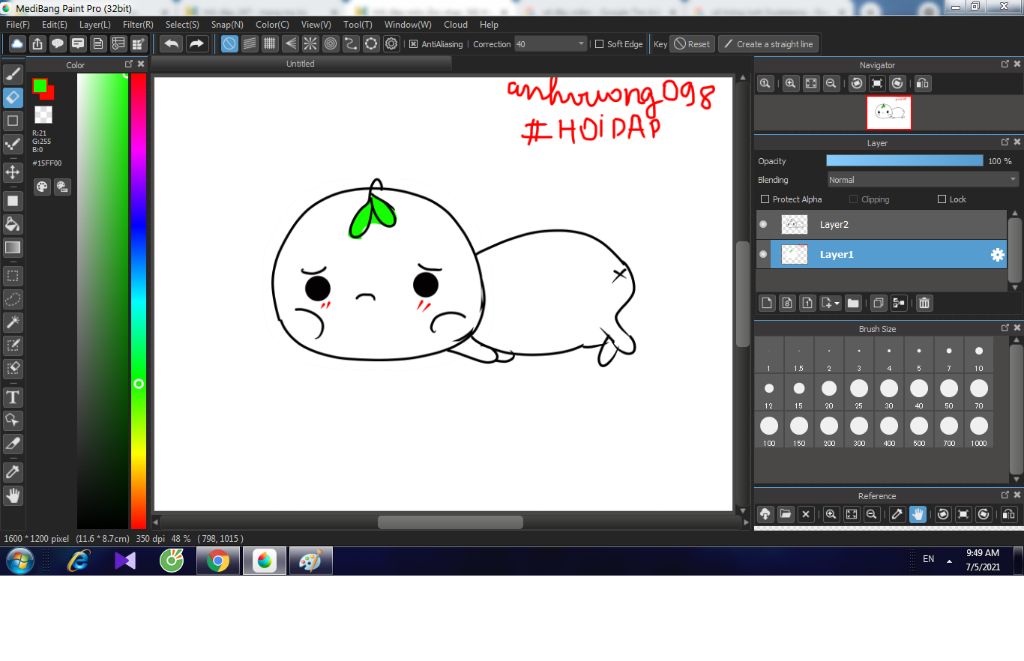Click the Redo arrow
The height and width of the screenshot is (661, 1024).
click(196, 44)
